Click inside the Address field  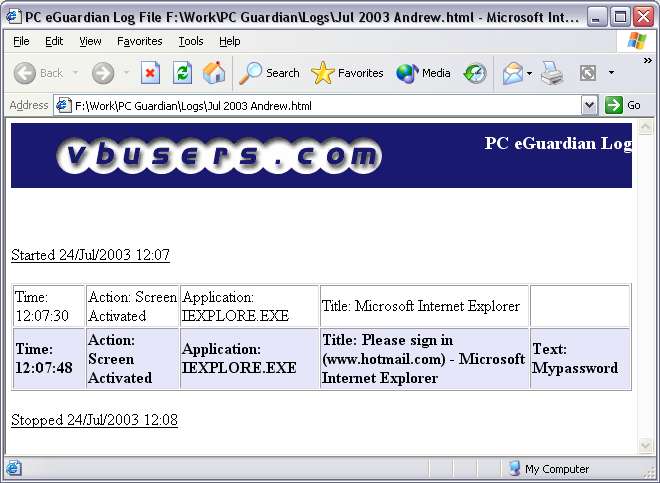click(320, 105)
